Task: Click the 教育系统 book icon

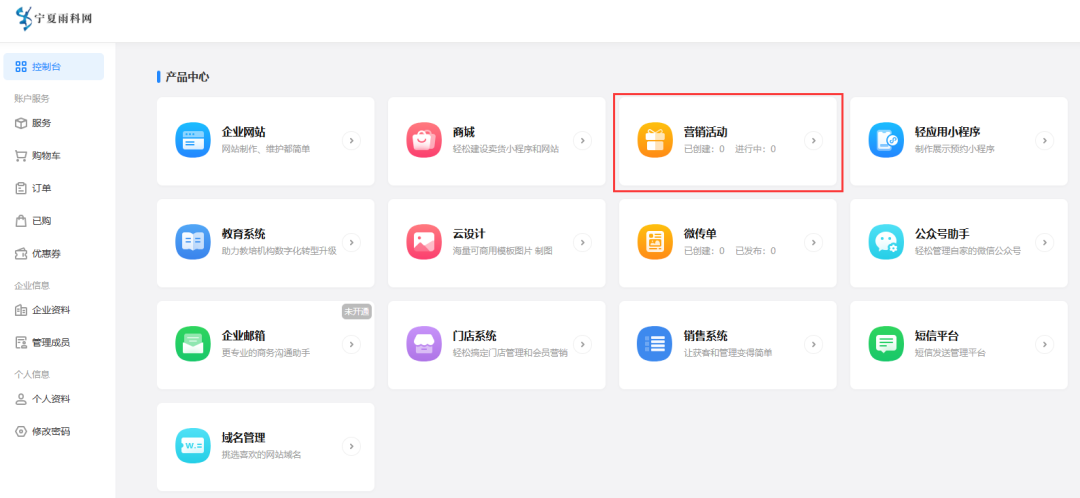Action: tap(193, 242)
